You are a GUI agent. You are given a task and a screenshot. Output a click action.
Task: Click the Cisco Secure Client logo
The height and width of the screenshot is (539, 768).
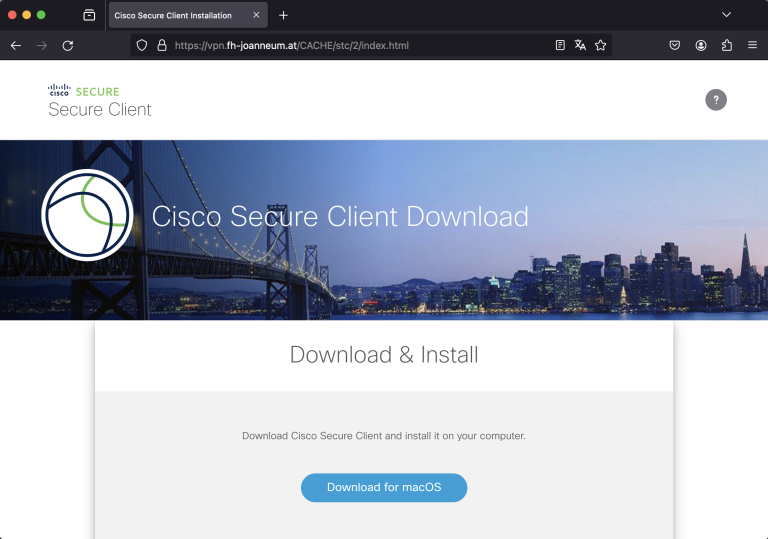(99, 100)
